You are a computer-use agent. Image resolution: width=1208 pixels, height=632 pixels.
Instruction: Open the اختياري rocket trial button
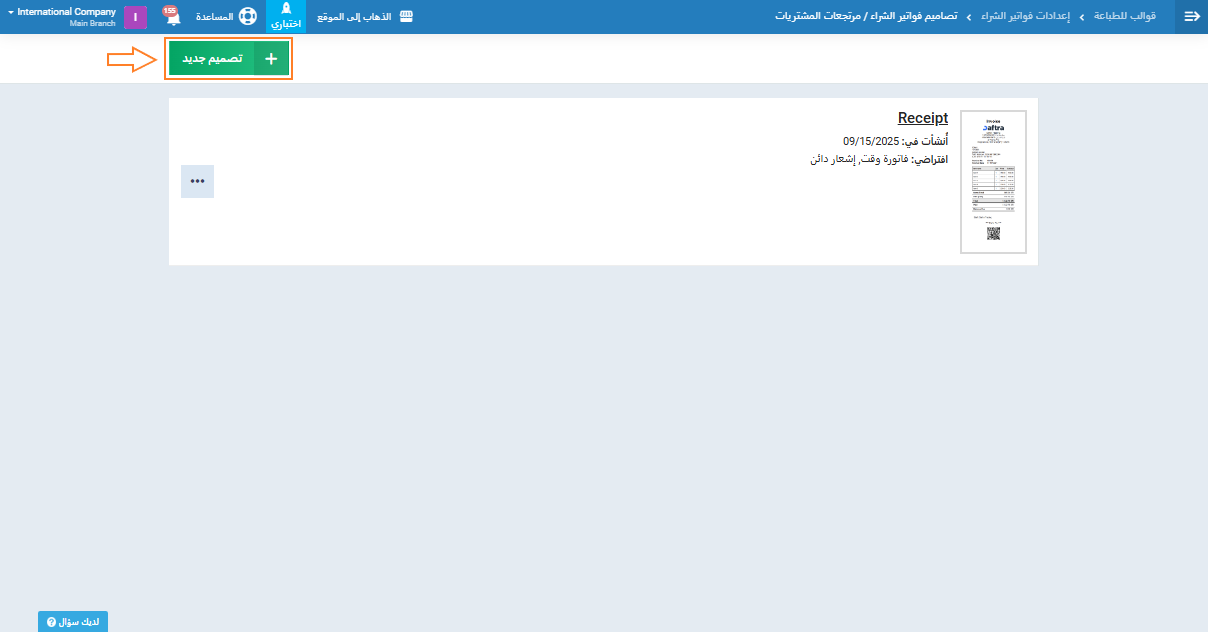[x=286, y=17]
